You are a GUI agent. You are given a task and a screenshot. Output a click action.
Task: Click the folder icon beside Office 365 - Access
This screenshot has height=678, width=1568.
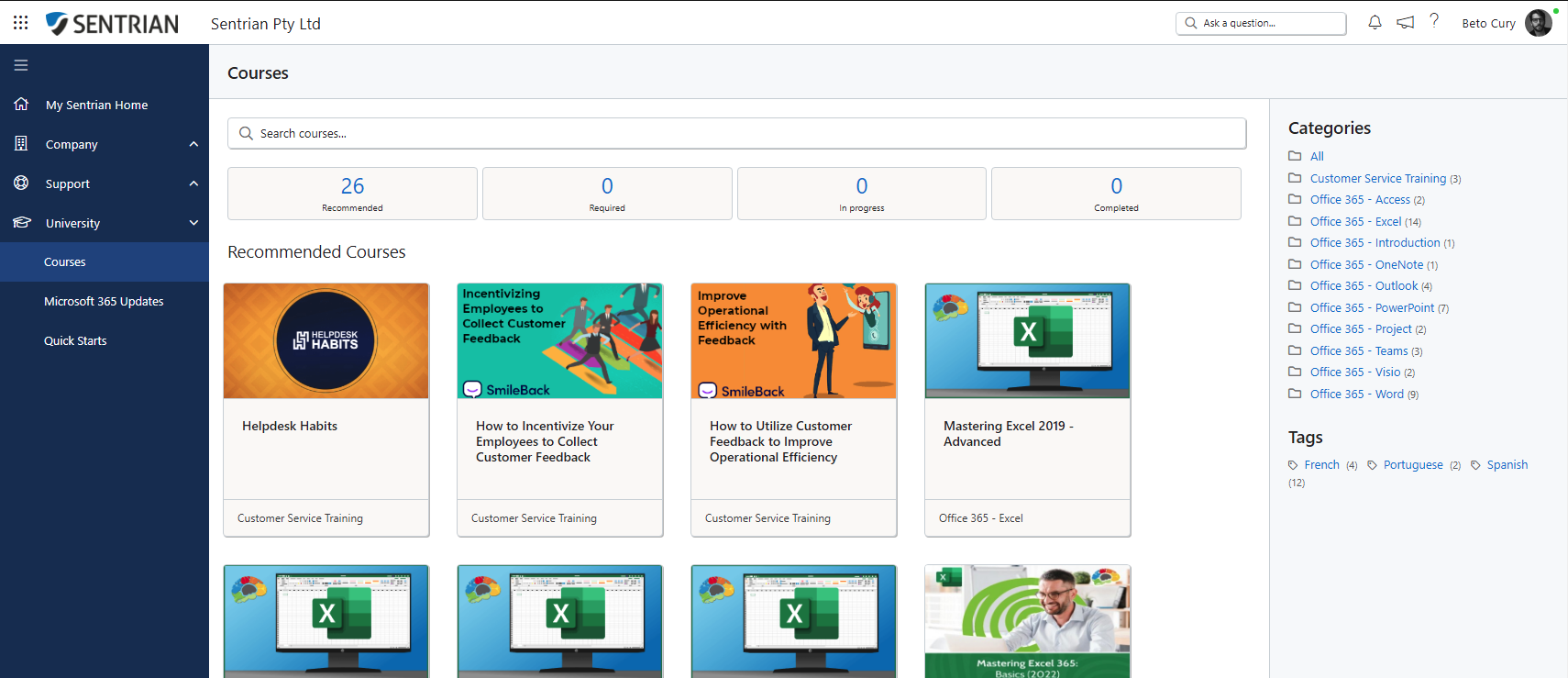pos(1295,199)
